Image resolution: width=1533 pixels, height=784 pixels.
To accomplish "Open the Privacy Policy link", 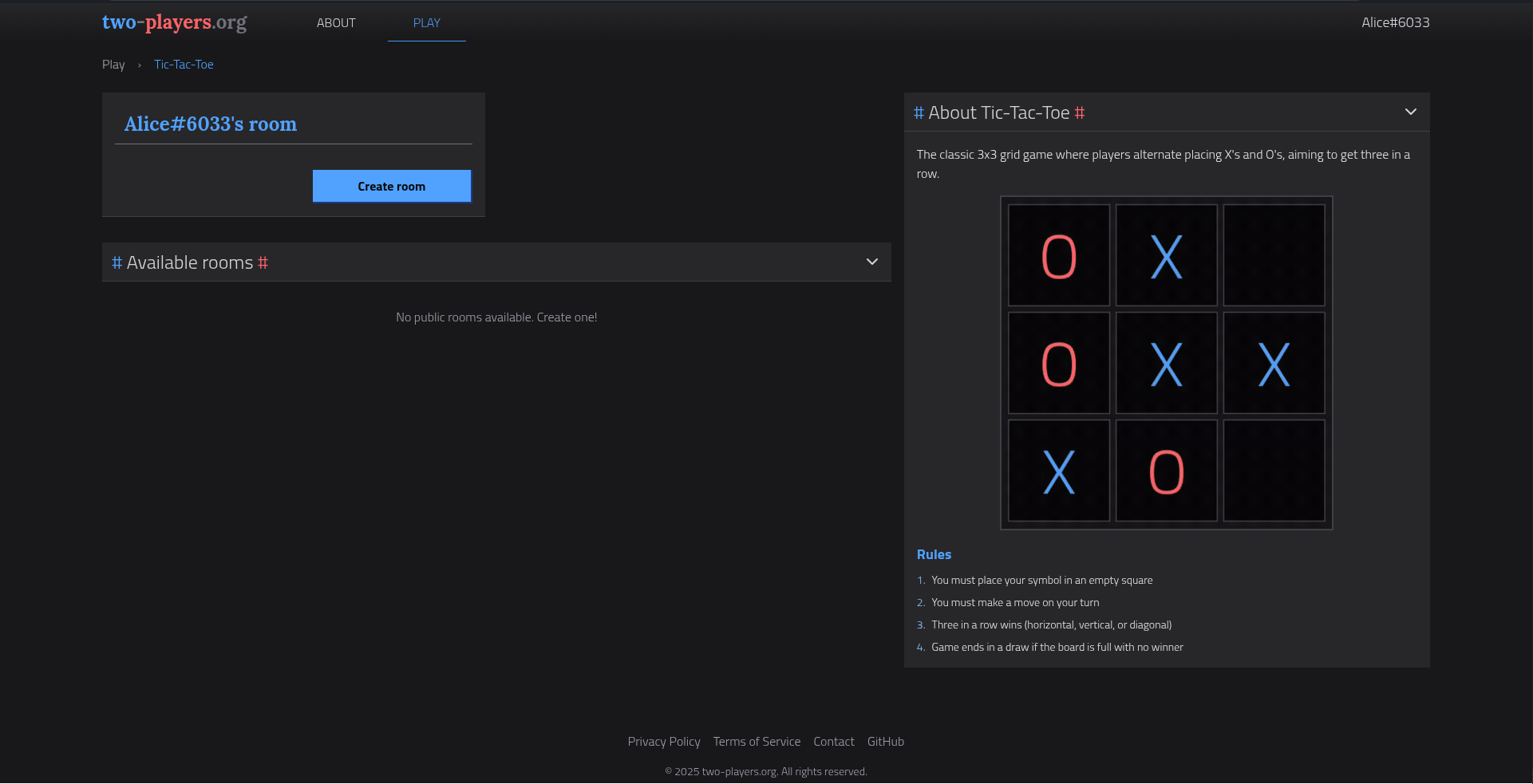I will coord(663,742).
